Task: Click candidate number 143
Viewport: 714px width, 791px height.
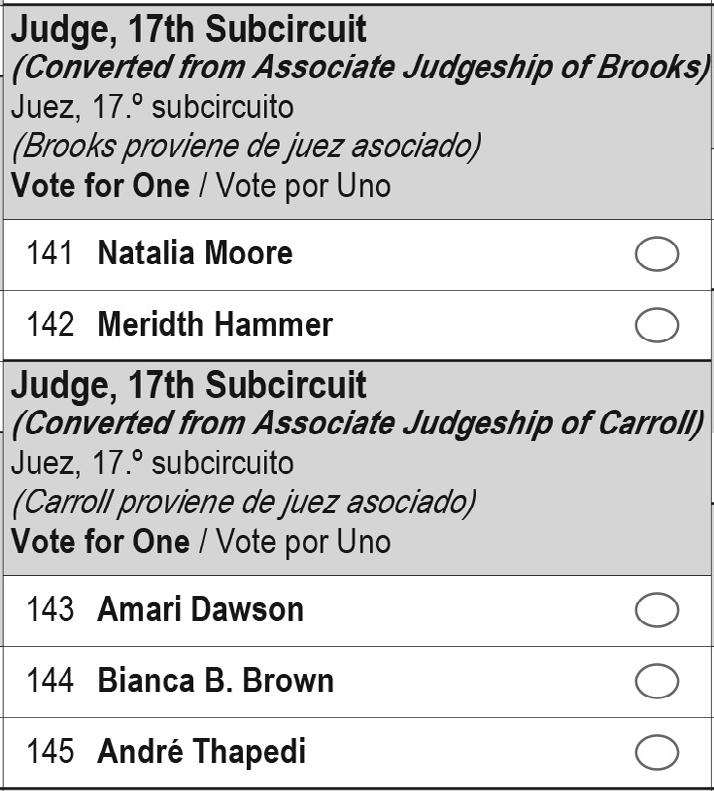Action: [x=50, y=609]
